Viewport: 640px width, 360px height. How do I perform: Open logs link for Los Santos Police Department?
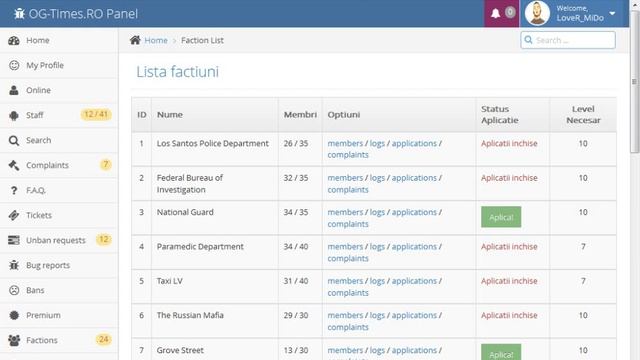pos(377,143)
